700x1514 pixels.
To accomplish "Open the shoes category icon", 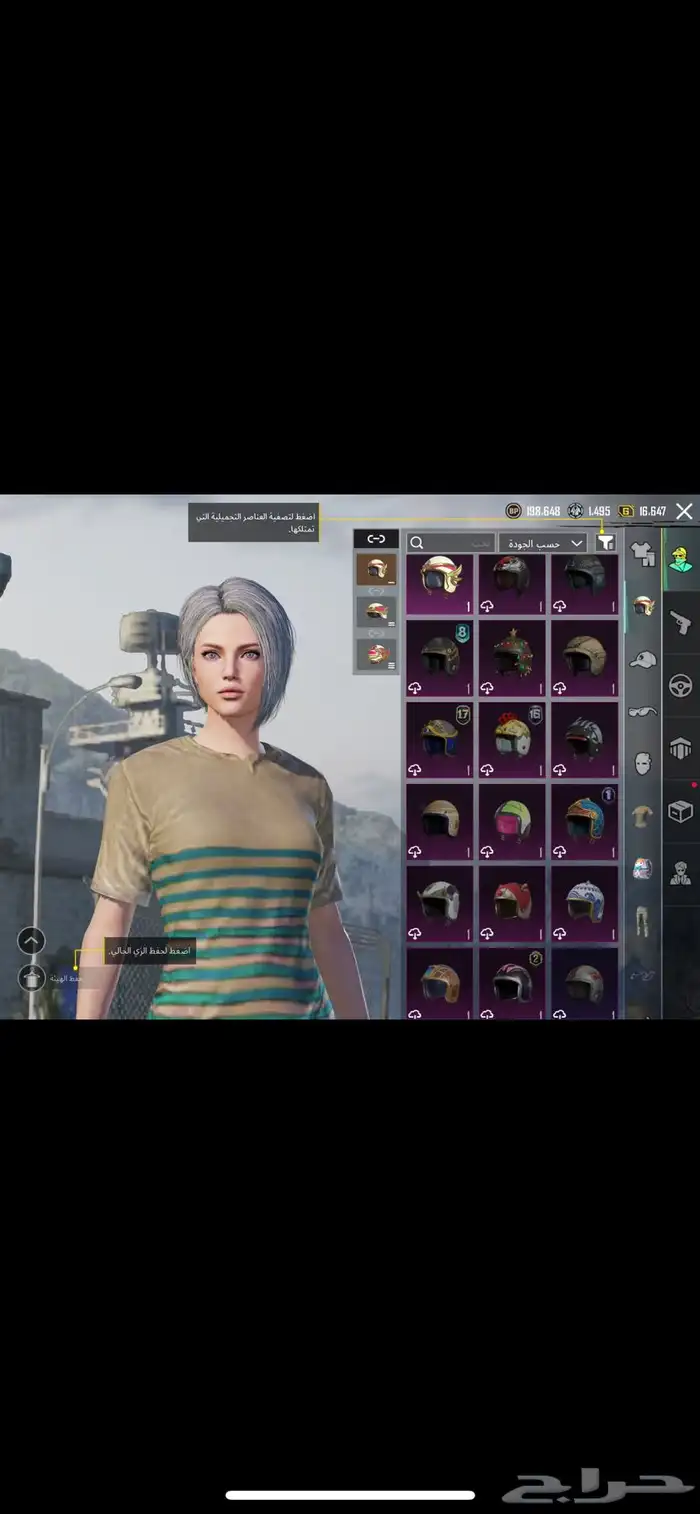I will pyautogui.click(x=643, y=974).
